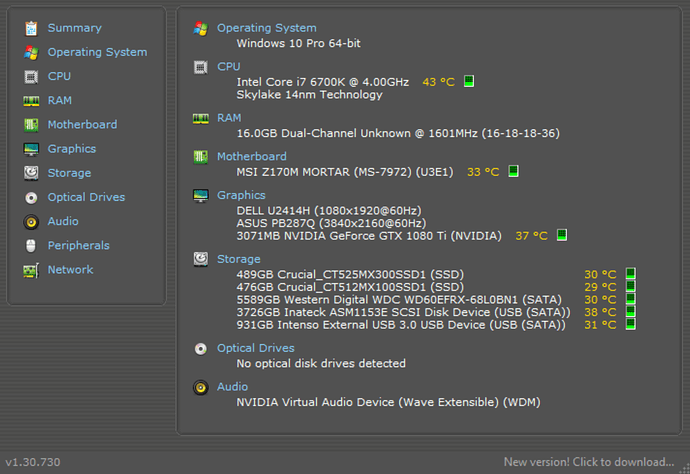Click the CPU temperature indicator icon
The width and height of the screenshot is (690, 474).
coord(469,81)
